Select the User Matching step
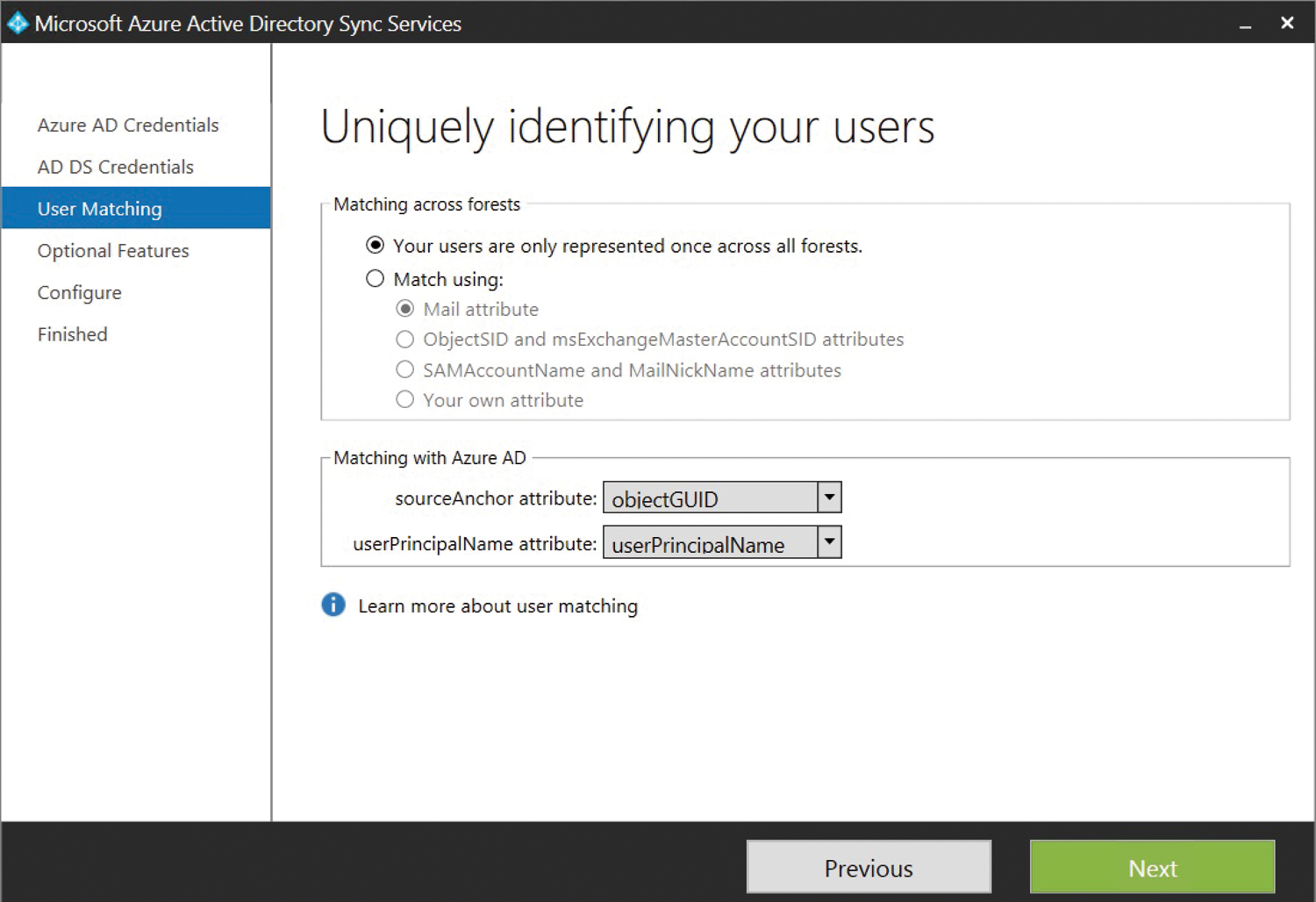This screenshot has height=902, width=1316. [99, 208]
